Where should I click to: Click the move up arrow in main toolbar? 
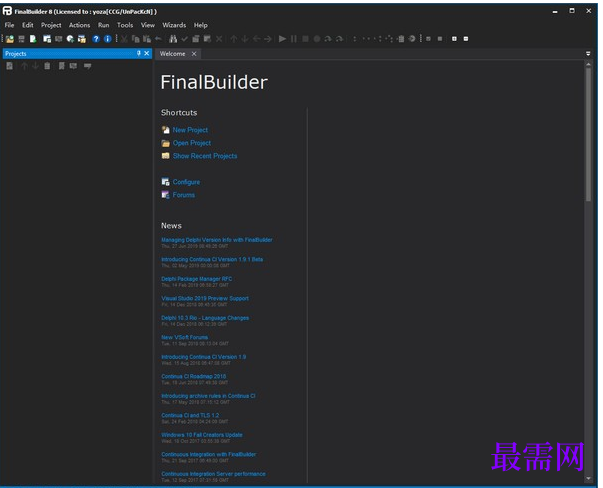pyautogui.click(x=233, y=39)
